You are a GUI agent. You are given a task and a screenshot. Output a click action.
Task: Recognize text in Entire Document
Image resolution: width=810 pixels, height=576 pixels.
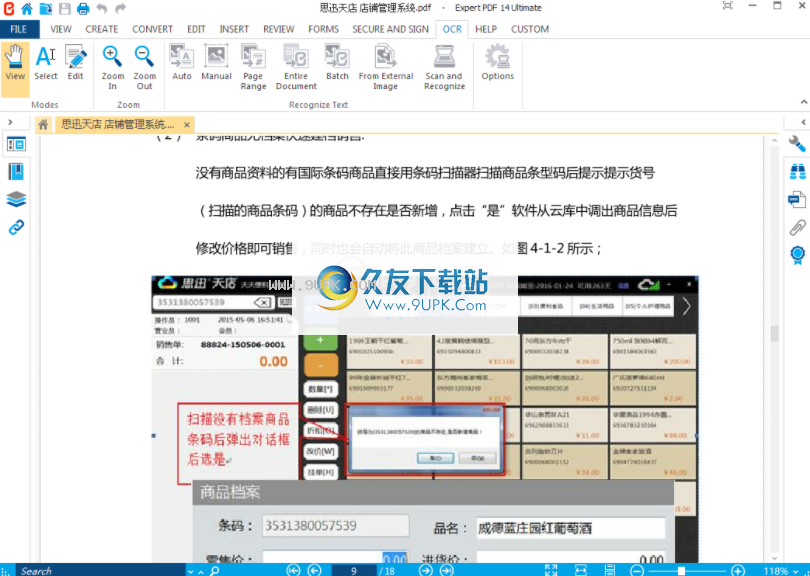click(x=296, y=68)
